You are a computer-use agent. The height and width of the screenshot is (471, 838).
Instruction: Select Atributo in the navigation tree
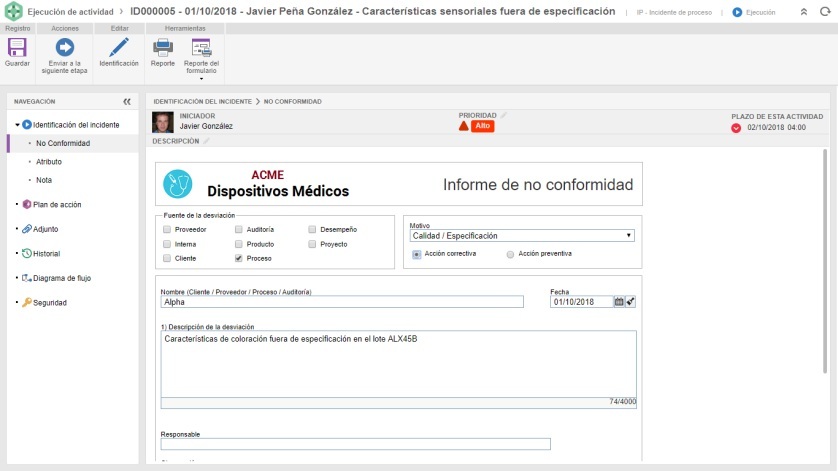pyautogui.click(x=49, y=161)
